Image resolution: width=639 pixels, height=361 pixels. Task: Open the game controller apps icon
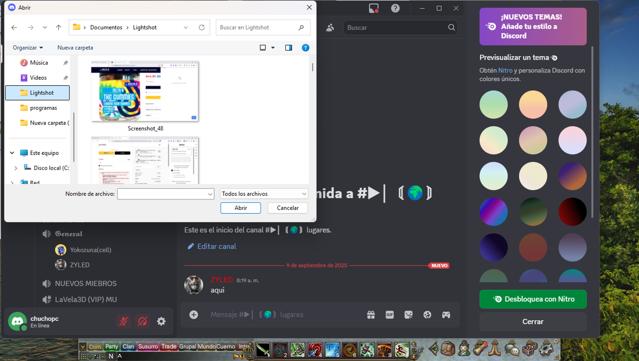446,315
